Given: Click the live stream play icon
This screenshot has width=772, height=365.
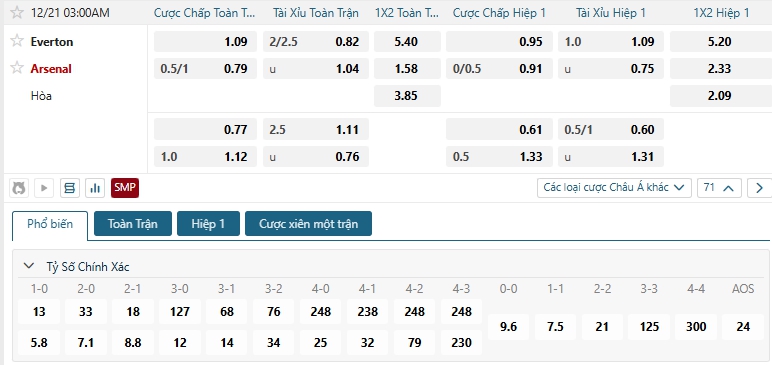Looking at the screenshot, I should pyautogui.click(x=44, y=188).
